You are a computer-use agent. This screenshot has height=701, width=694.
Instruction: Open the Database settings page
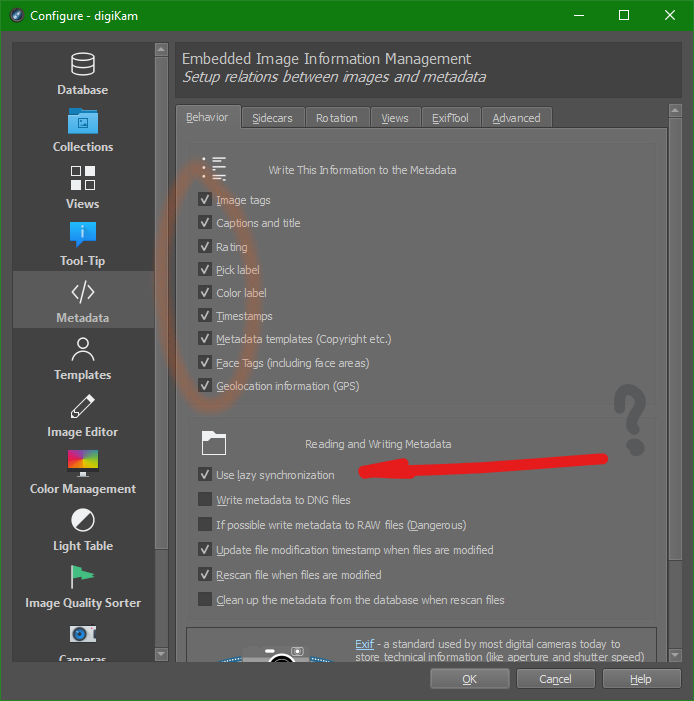point(83,73)
